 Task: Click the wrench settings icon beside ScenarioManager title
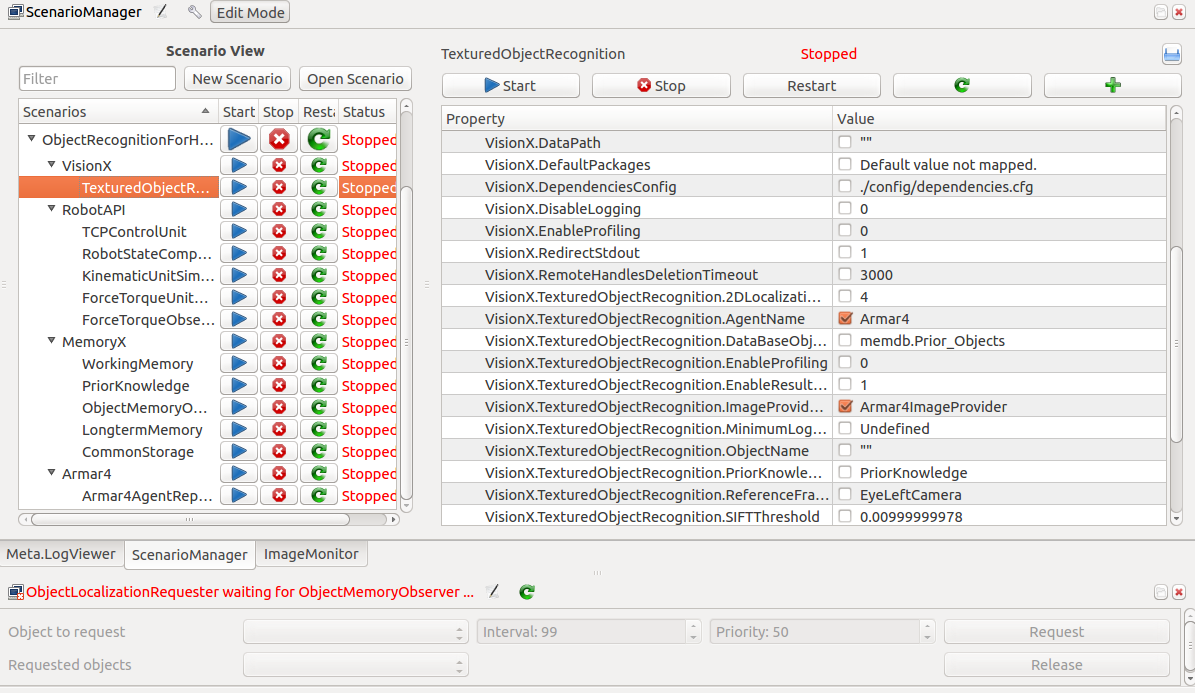194,12
